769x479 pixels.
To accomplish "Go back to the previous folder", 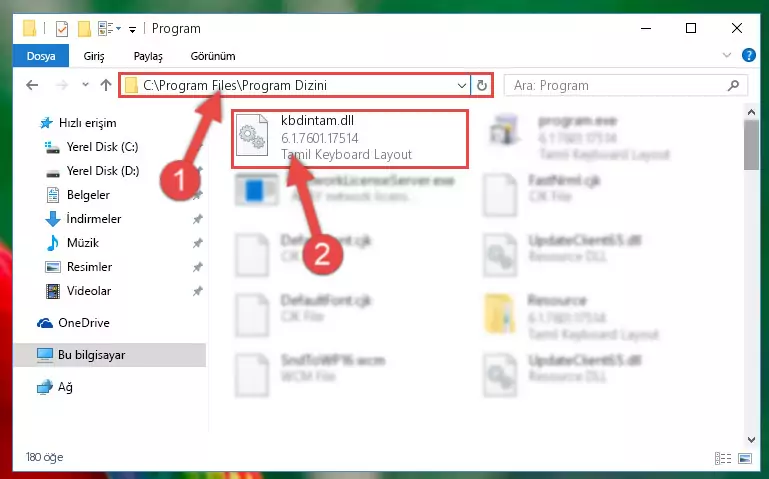I will tap(32, 85).
